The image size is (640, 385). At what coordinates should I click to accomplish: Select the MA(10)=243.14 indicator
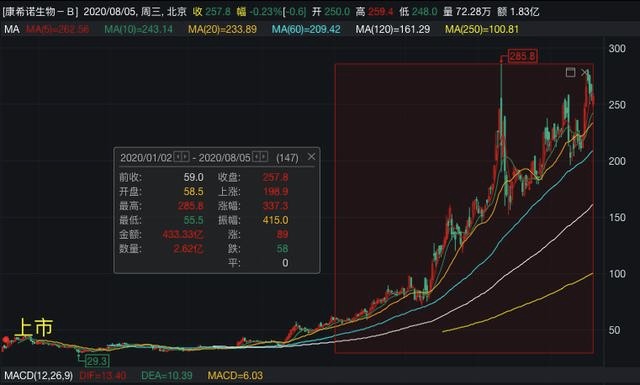coord(138,29)
